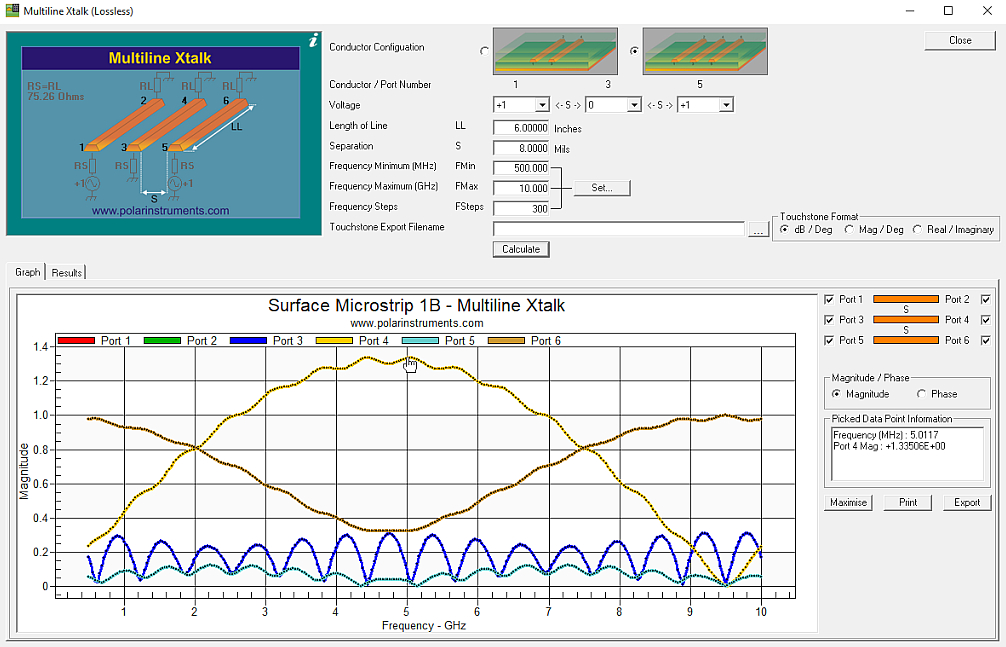Click the Port 2 green legend swatch

coord(162,341)
